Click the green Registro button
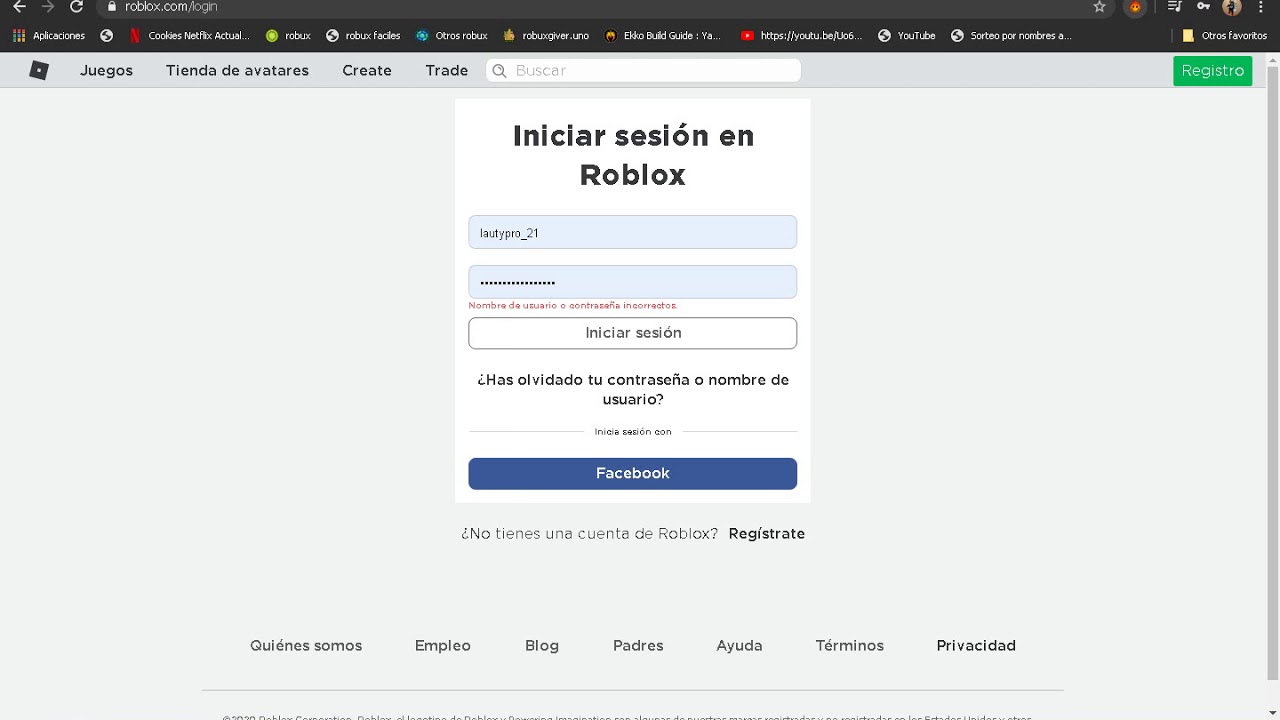Viewport: 1280px width, 720px height. point(1213,70)
